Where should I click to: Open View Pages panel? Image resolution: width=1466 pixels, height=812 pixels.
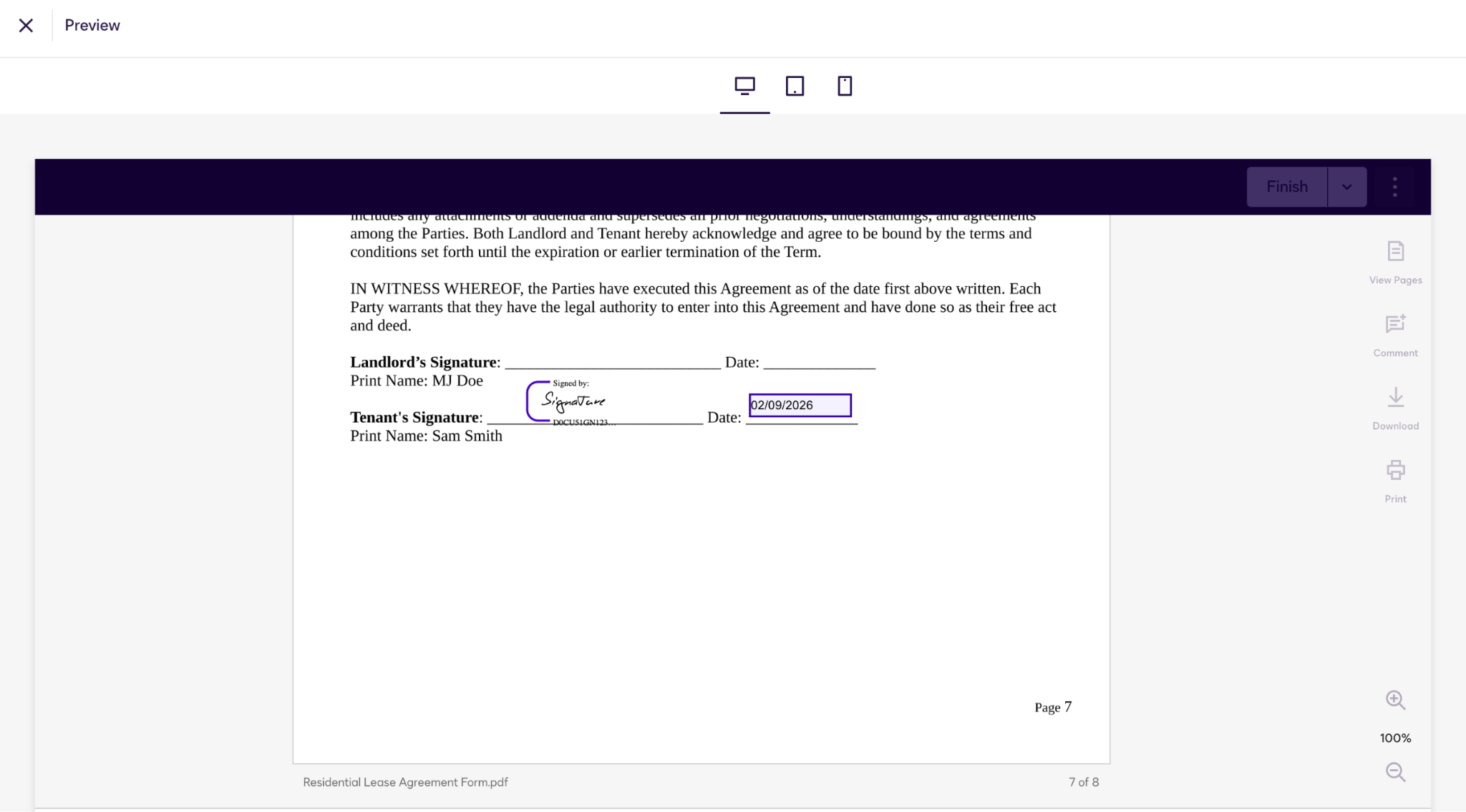click(x=1395, y=263)
